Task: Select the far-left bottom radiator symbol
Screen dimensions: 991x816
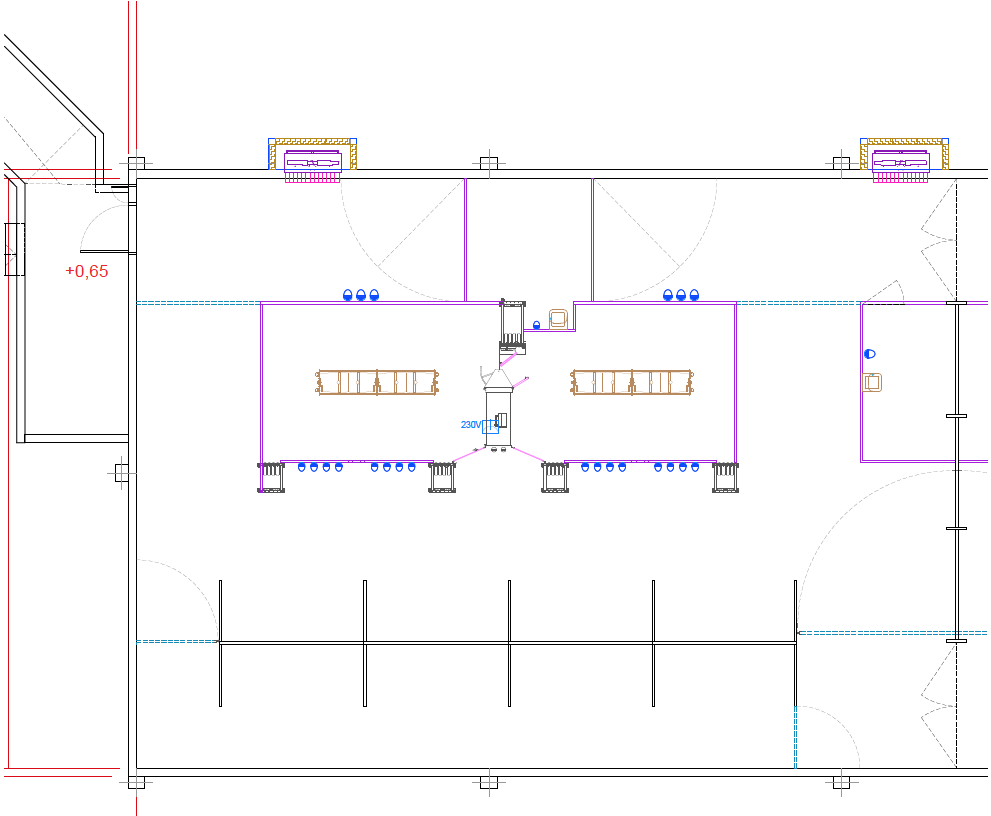Action: (x=271, y=478)
